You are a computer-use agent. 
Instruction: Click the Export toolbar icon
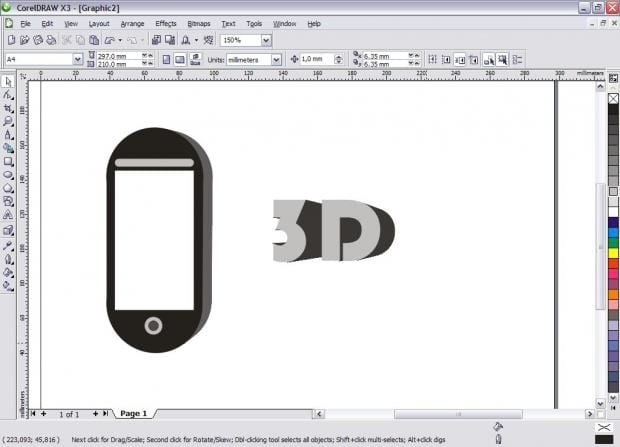tap(170, 40)
